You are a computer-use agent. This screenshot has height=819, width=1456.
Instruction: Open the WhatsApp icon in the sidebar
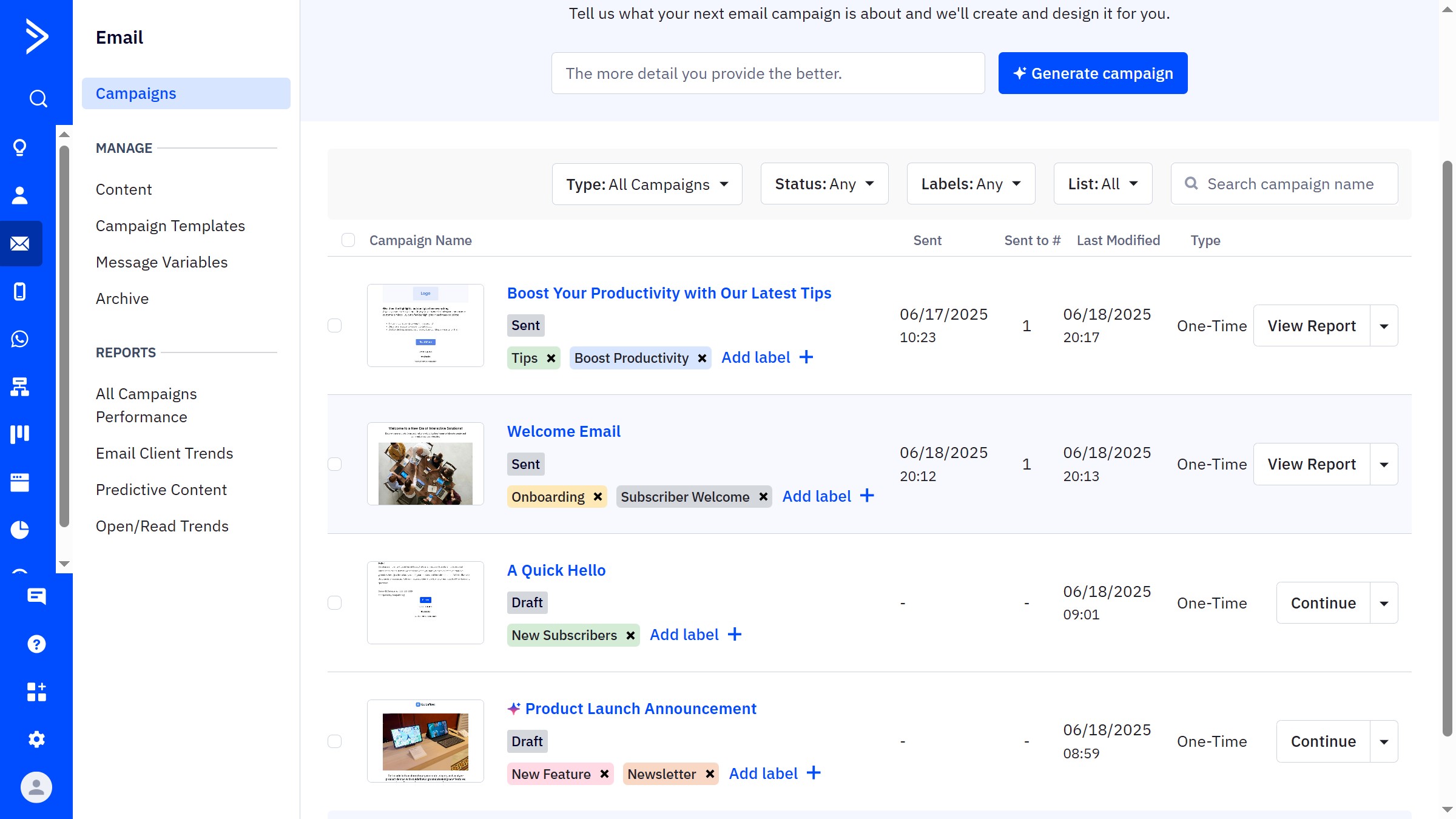pos(20,339)
